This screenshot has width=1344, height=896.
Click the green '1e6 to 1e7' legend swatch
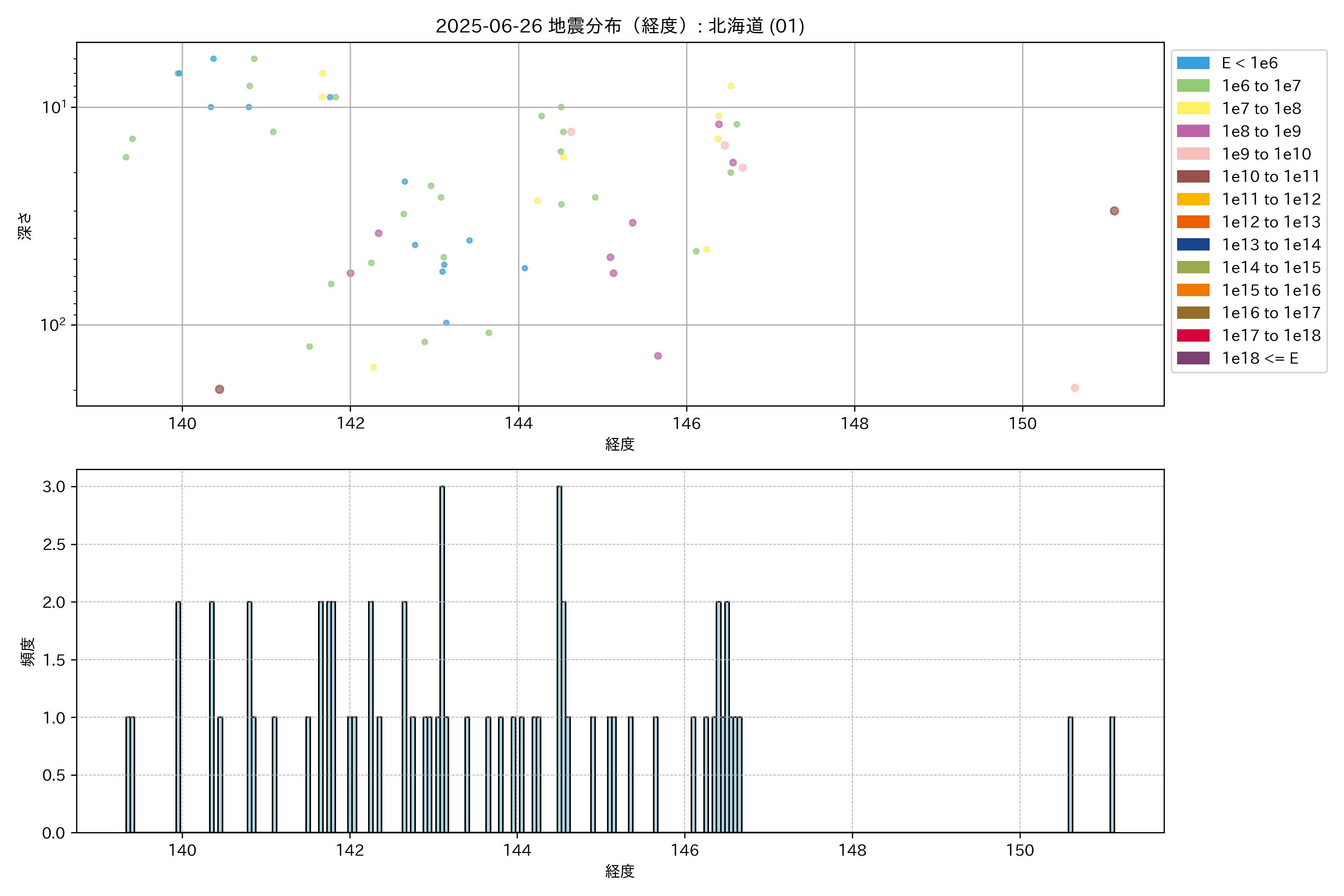pos(1192,86)
